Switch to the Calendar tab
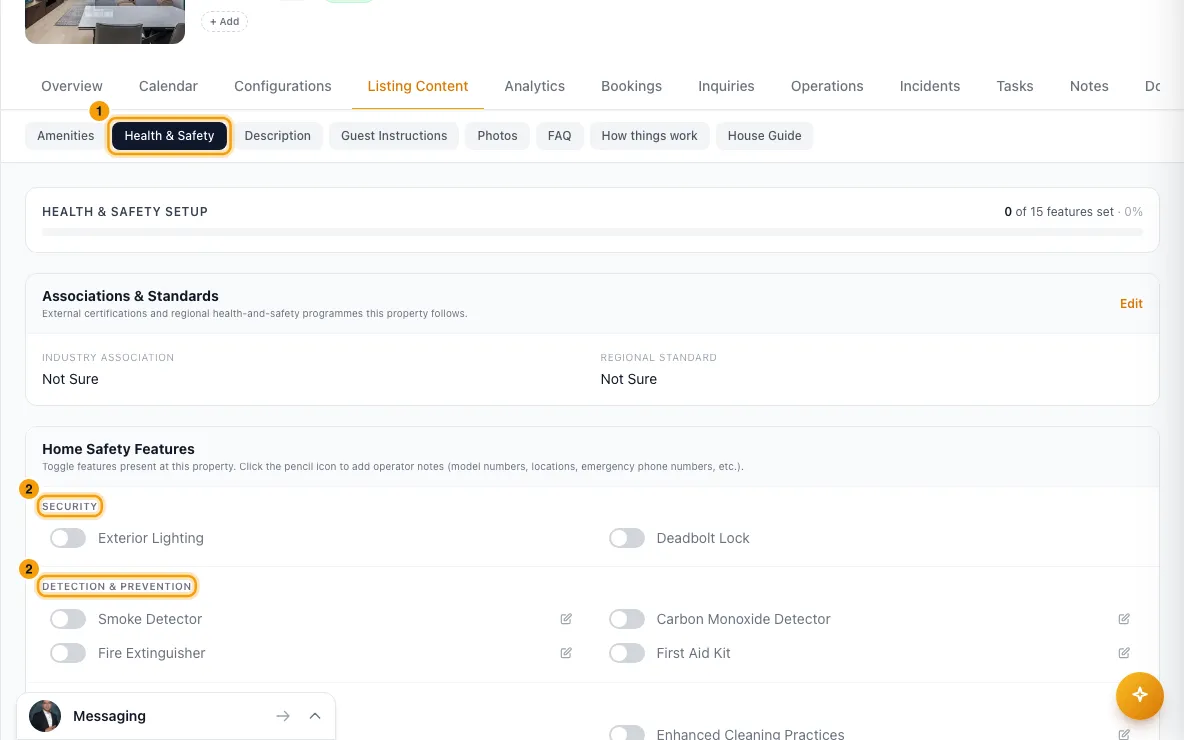1184x740 pixels. click(168, 86)
